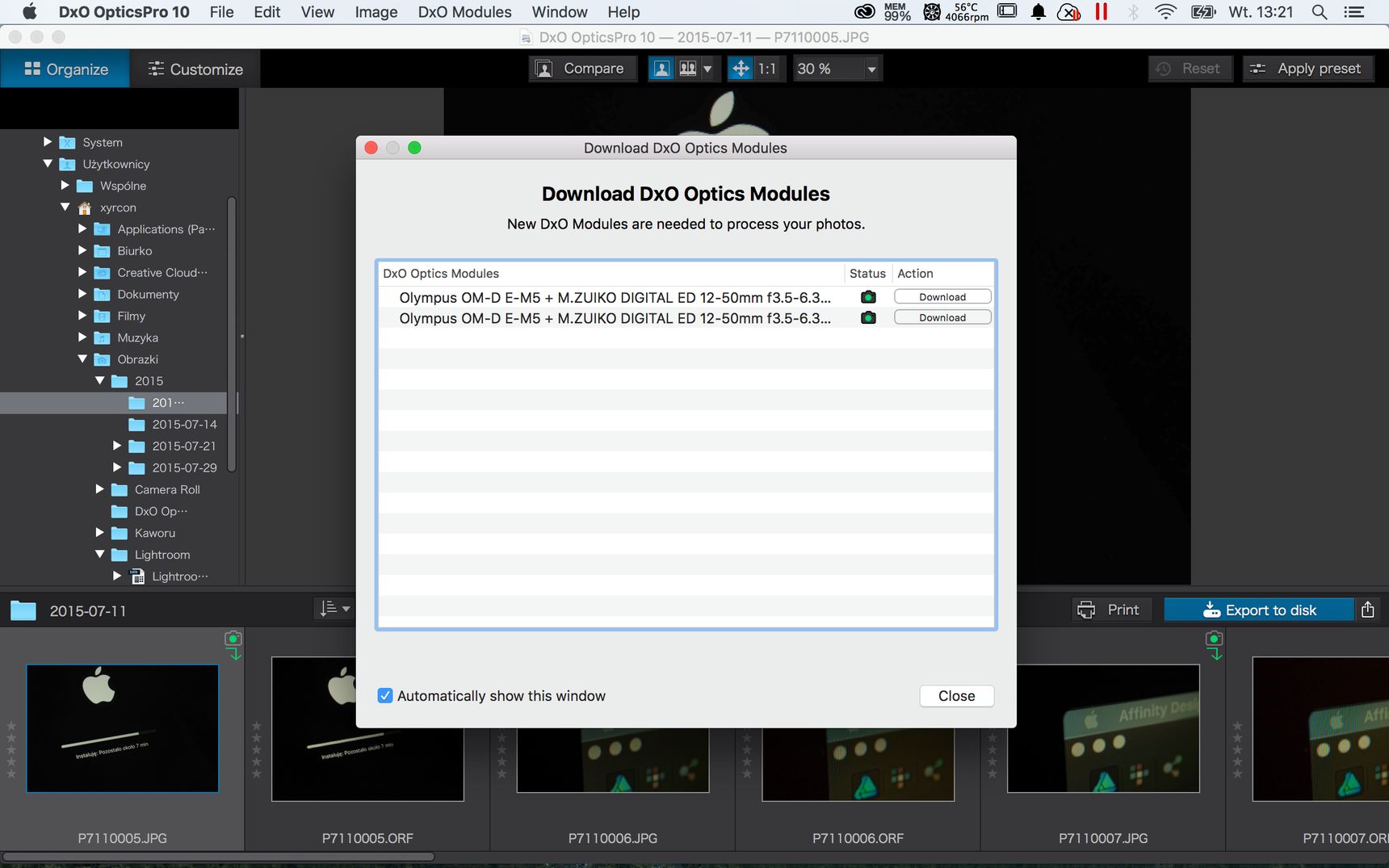1389x868 pixels.
Task: Open Spotlight search in menu bar
Action: (x=1320, y=12)
